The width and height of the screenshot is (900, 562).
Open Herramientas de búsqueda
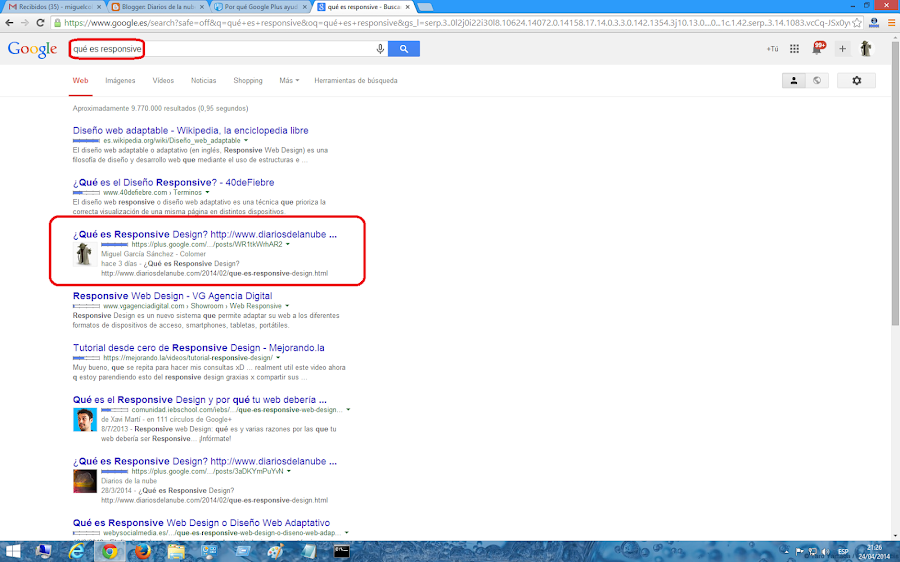point(355,80)
